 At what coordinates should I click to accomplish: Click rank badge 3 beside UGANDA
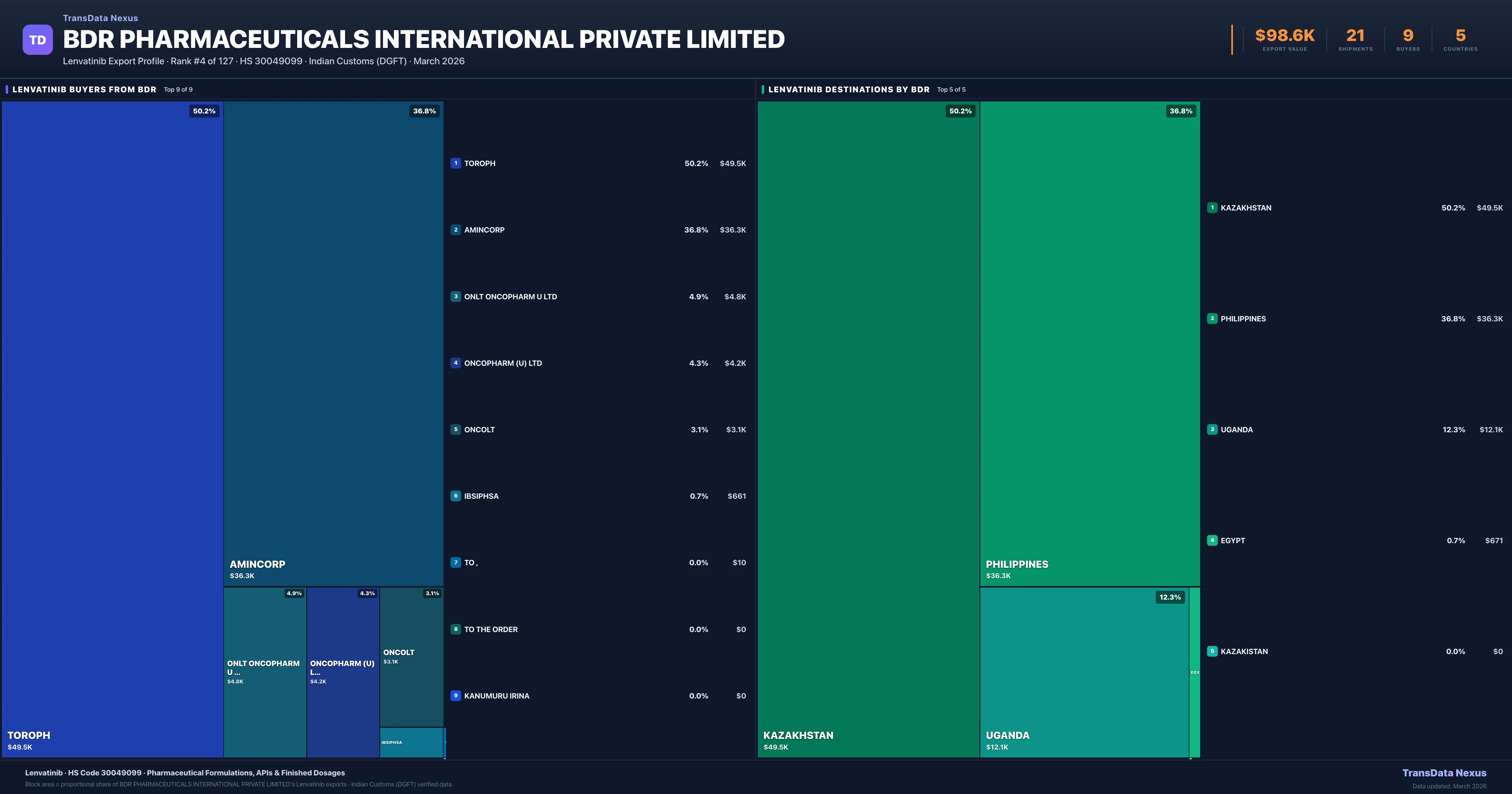tap(1212, 429)
